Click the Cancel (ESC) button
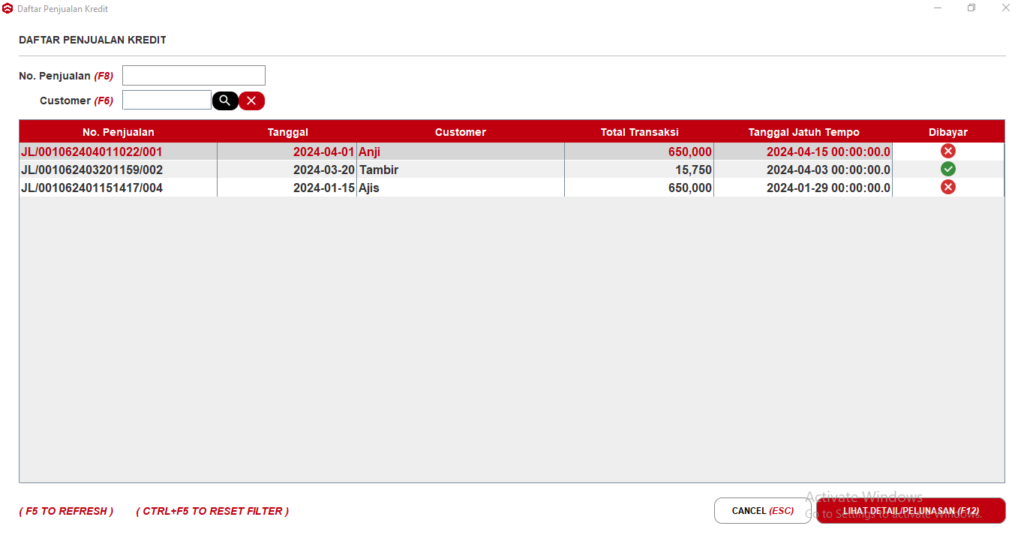The image size is (1024, 538). [x=762, y=511]
